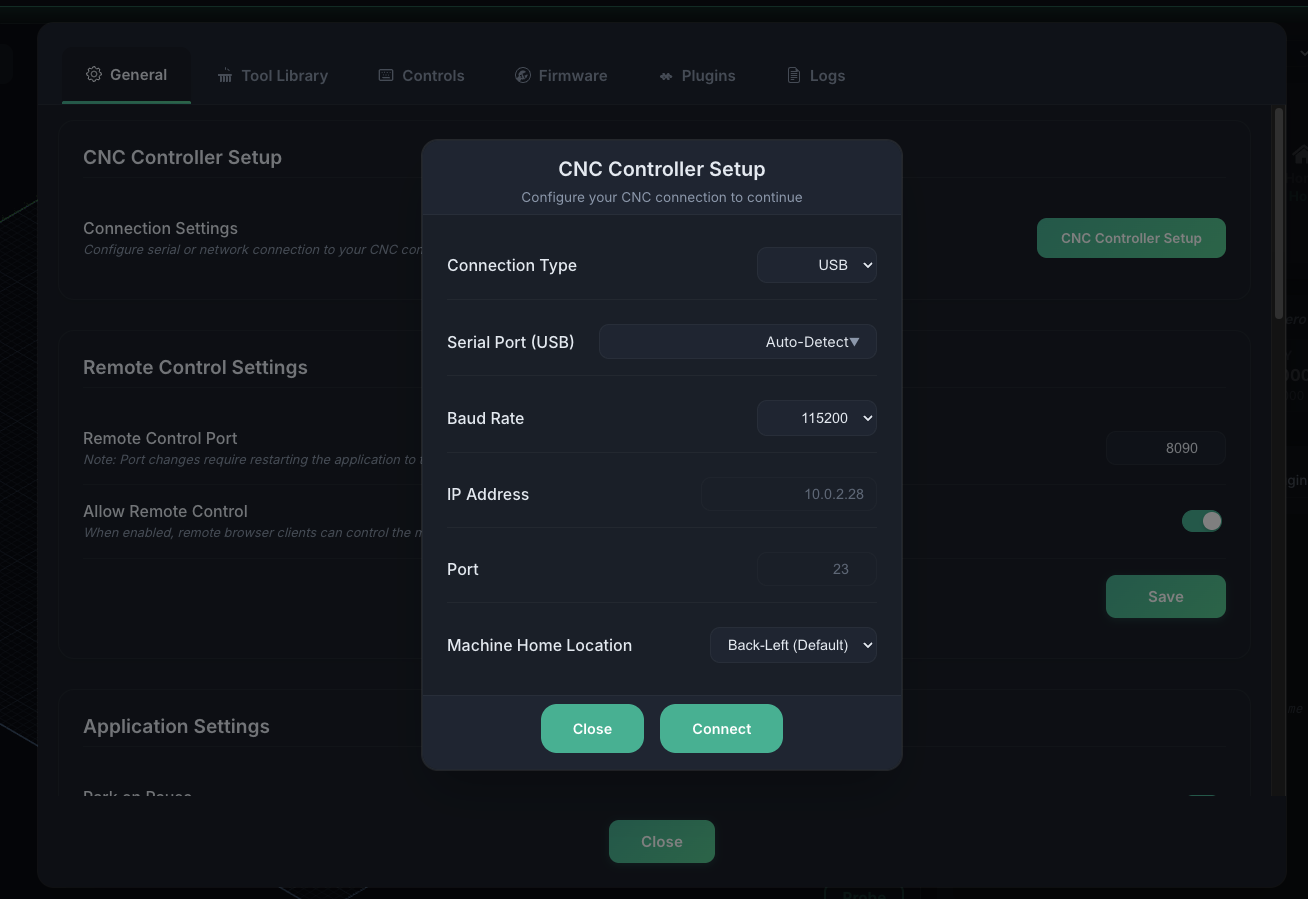Screen dimensions: 1308x899
Task: Click 'Configure your CNC connection to continue' text
Action: pos(662,197)
